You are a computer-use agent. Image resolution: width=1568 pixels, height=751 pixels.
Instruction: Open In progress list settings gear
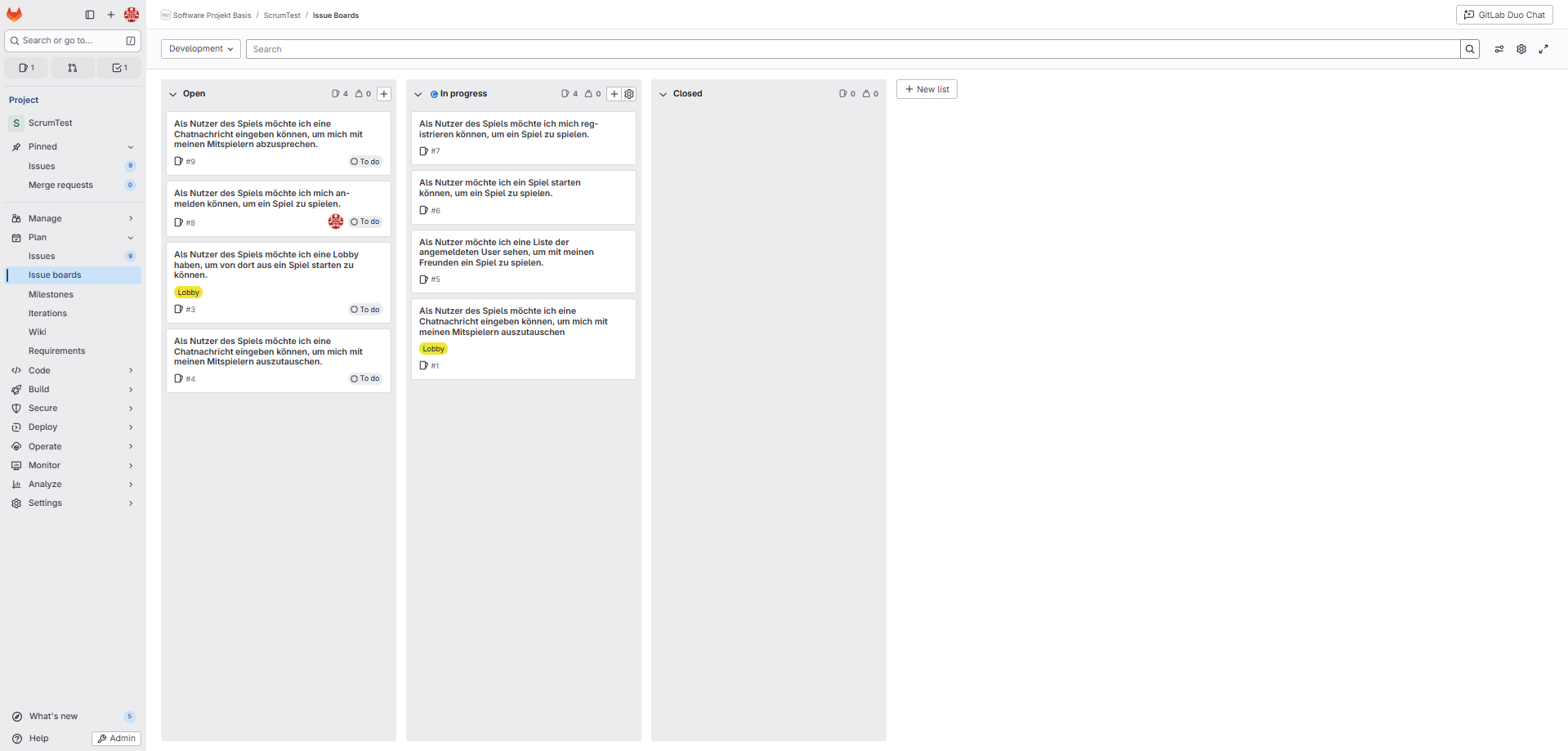[x=629, y=94]
